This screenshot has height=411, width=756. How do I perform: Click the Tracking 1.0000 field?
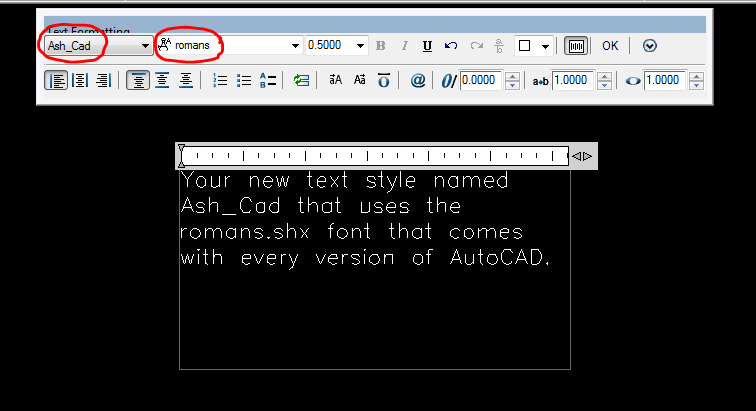[573, 80]
